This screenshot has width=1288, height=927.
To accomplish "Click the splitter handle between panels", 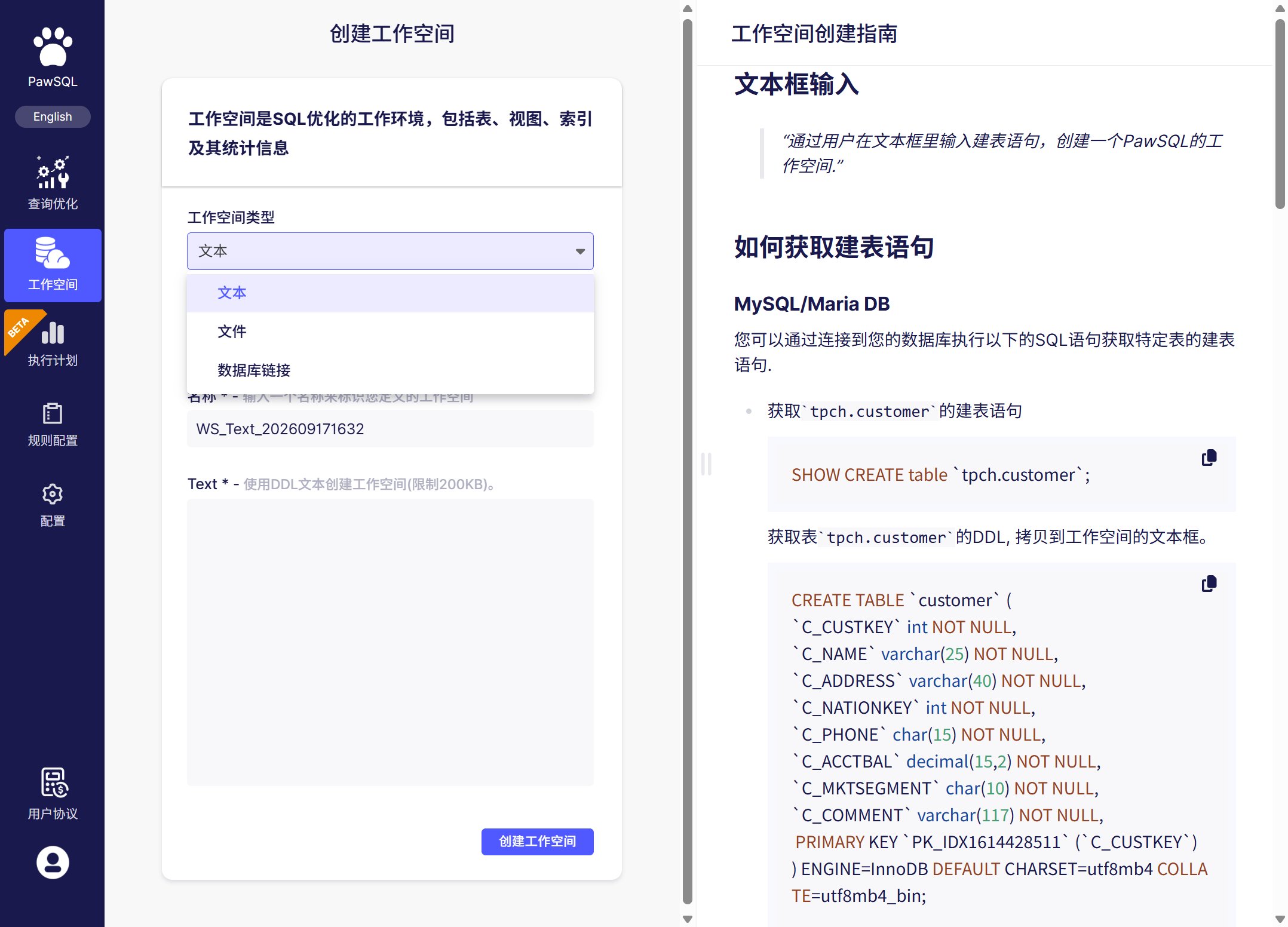I will pos(706,463).
